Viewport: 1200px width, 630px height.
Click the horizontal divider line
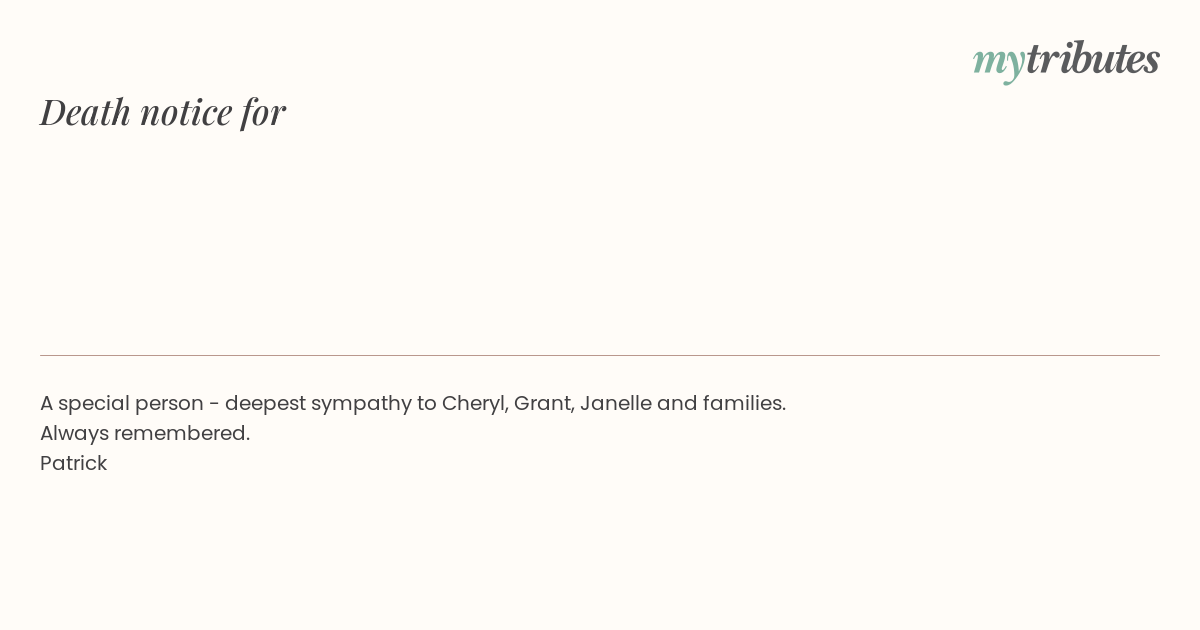coord(600,355)
